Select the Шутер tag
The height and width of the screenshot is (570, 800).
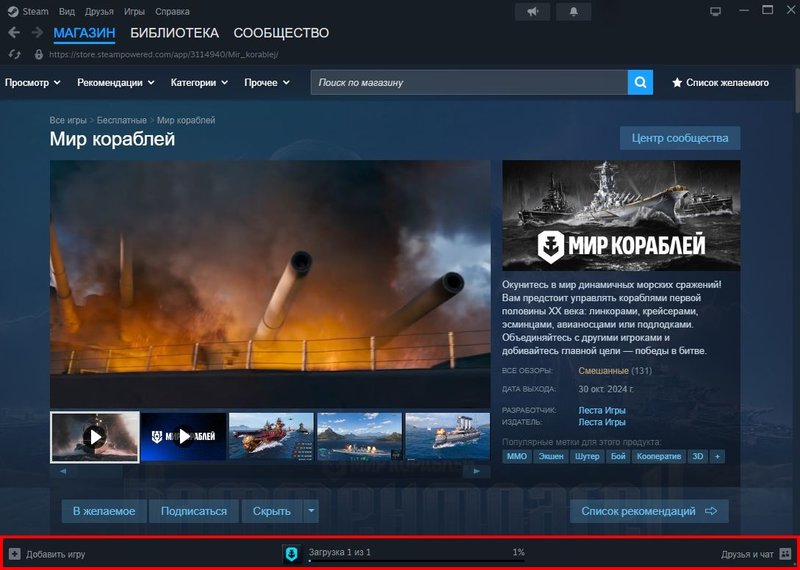click(x=587, y=457)
